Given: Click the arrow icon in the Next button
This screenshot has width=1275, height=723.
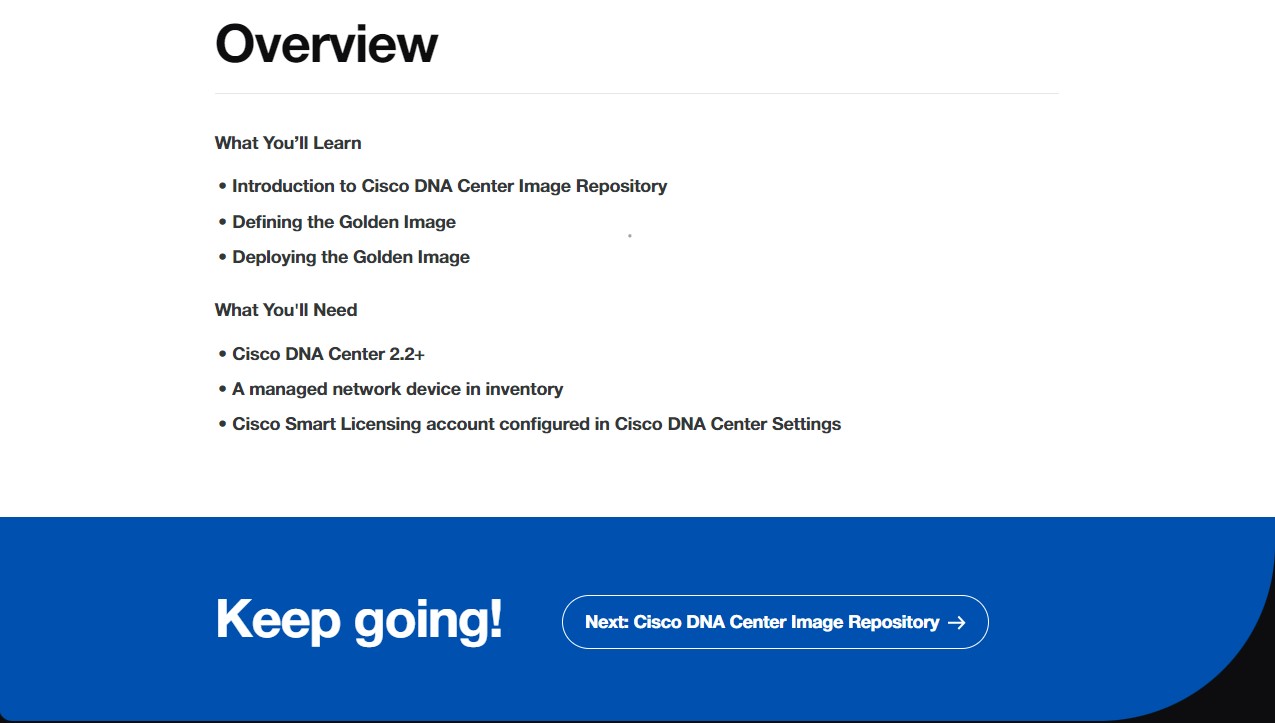Looking at the screenshot, I should pos(957,622).
